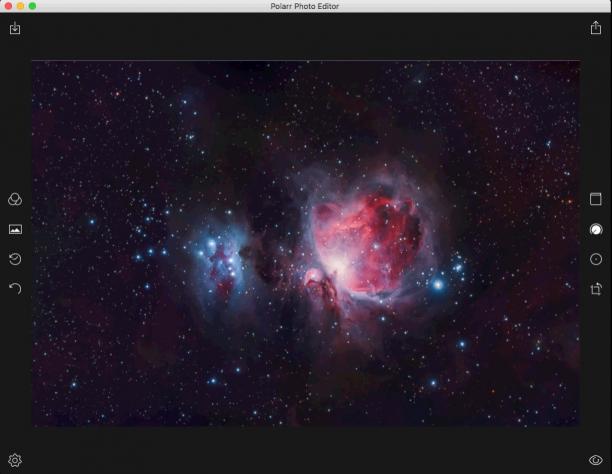Open the settings gear icon
Viewport: 612px width, 474px height.
pyautogui.click(x=15, y=460)
